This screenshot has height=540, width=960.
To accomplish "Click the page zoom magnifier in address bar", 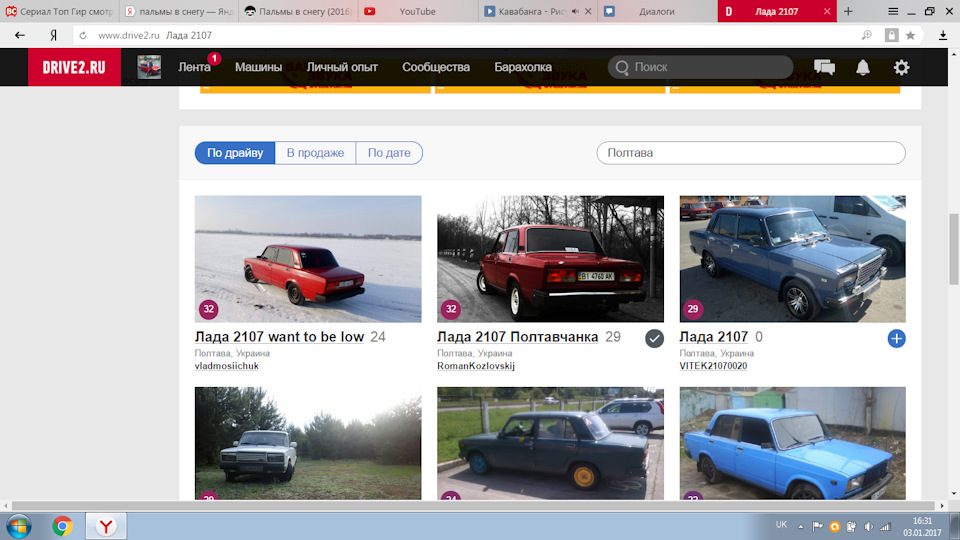I will (866, 36).
